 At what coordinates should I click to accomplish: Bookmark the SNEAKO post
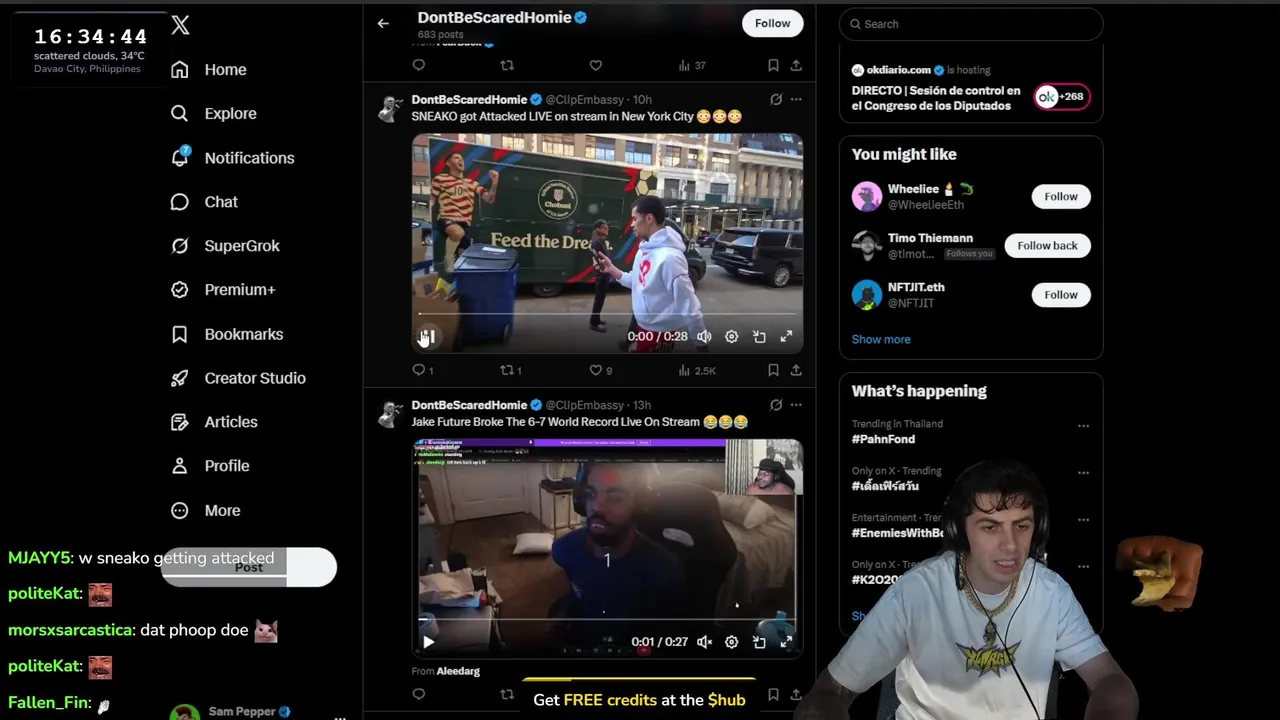point(773,370)
